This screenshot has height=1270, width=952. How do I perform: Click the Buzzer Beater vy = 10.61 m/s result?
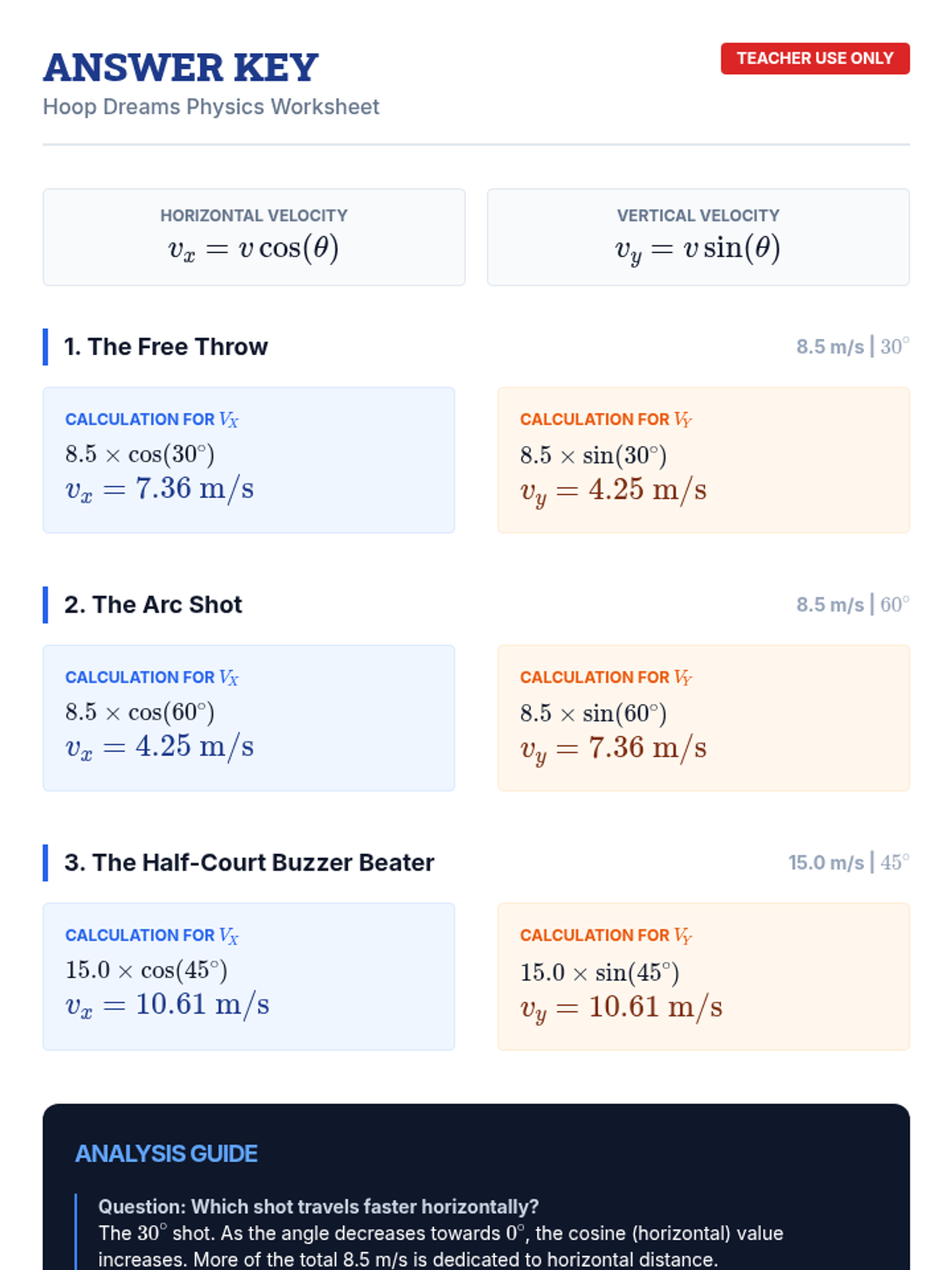(620, 1007)
